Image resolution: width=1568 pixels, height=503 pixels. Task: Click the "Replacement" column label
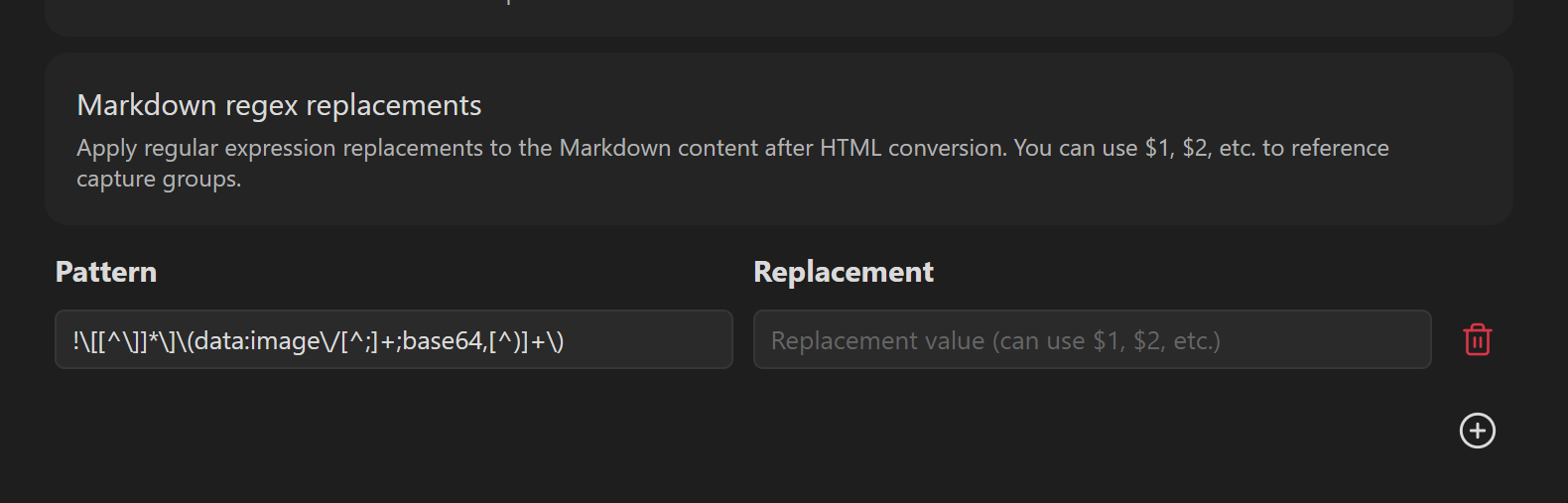pos(844,272)
